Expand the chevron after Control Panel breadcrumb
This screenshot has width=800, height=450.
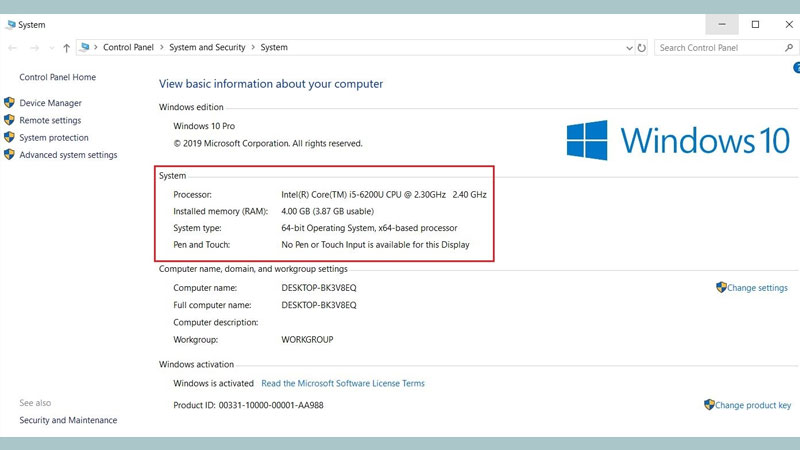click(161, 47)
